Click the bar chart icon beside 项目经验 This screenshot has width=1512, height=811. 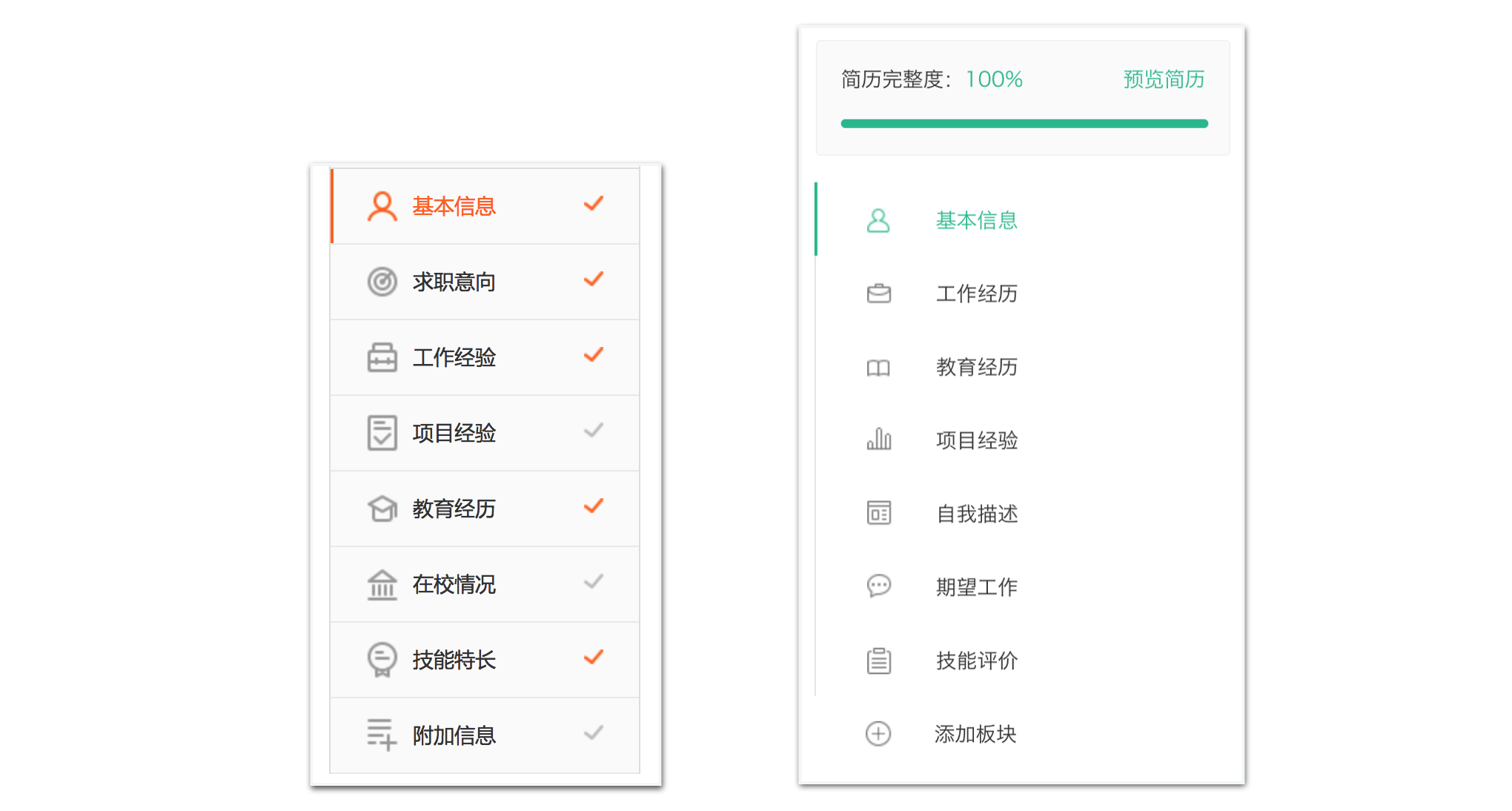(x=878, y=440)
